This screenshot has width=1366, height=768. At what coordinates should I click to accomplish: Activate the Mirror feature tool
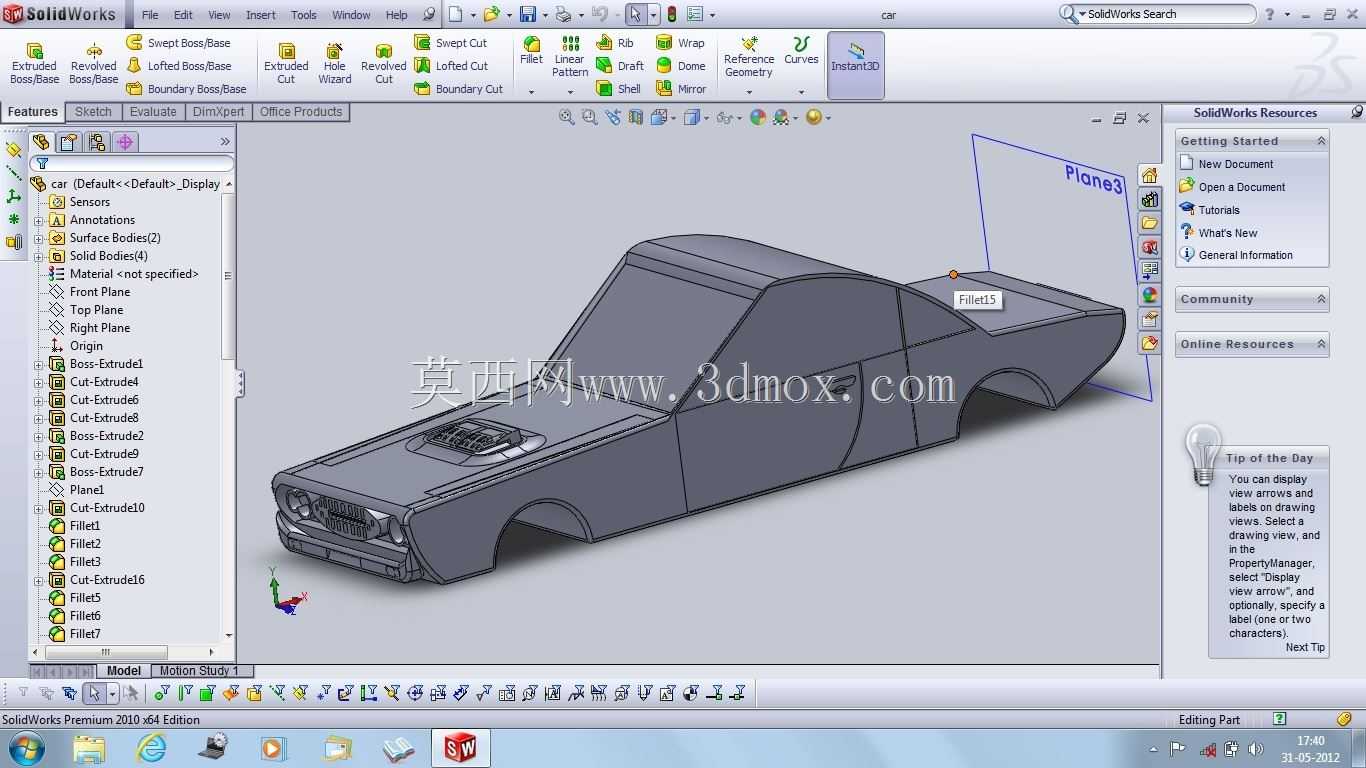point(681,89)
